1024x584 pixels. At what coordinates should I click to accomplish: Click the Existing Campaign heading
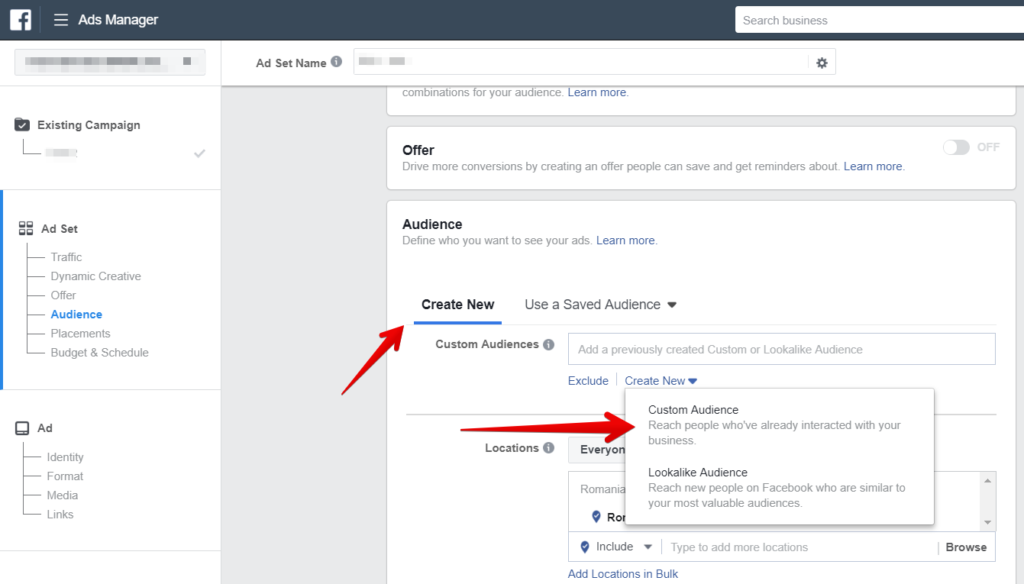89,125
